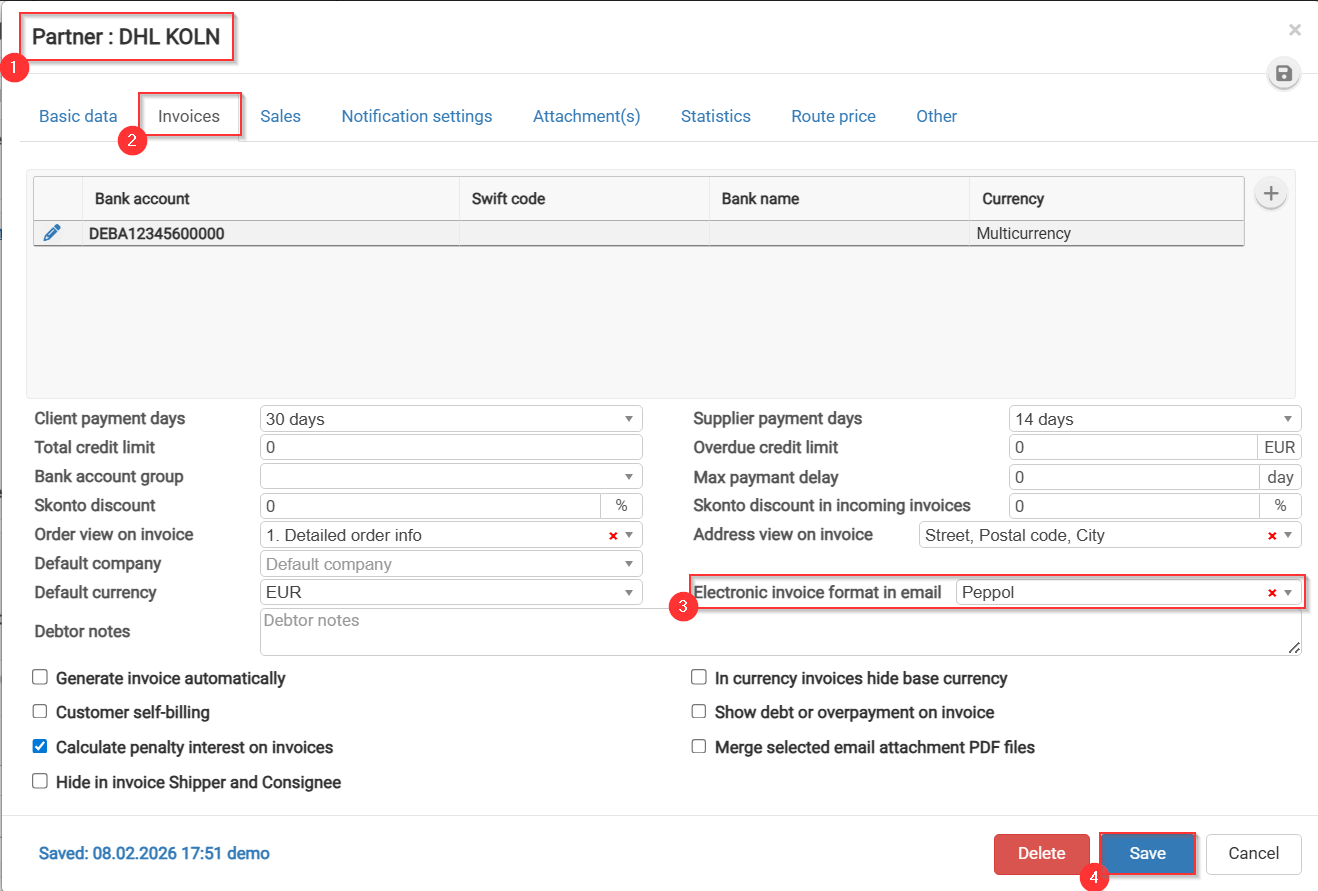Viewport: 1318px width, 891px height.
Task: Switch to the Basic data tab
Action: (78, 116)
